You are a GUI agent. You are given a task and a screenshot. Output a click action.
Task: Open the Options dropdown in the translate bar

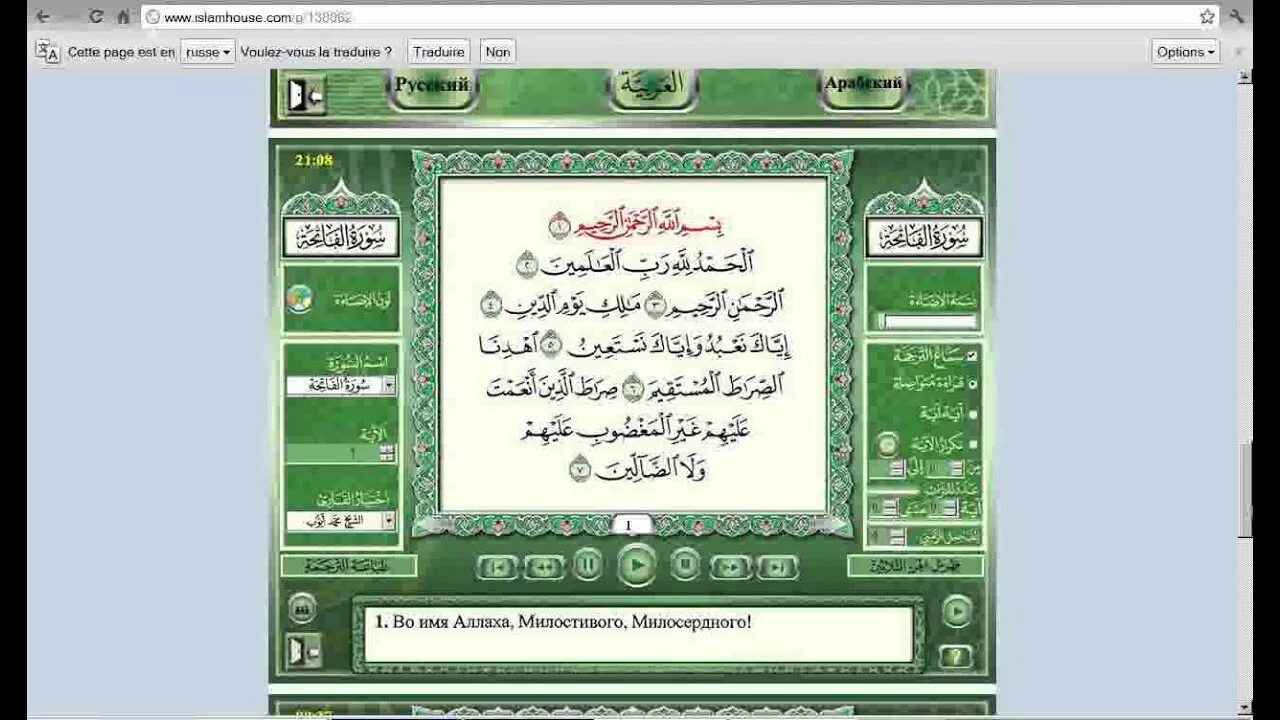point(1186,52)
